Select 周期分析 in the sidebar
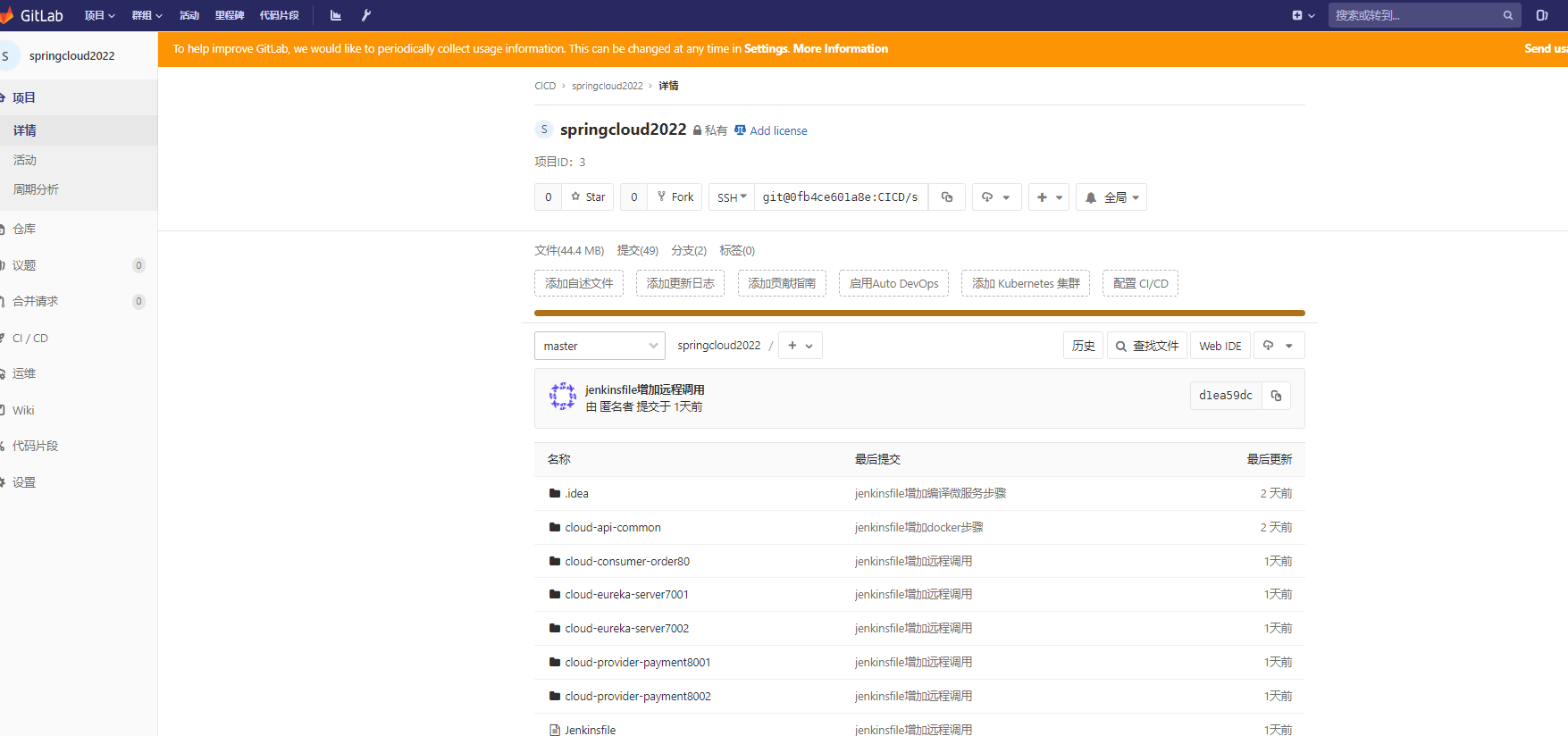 (x=79, y=189)
